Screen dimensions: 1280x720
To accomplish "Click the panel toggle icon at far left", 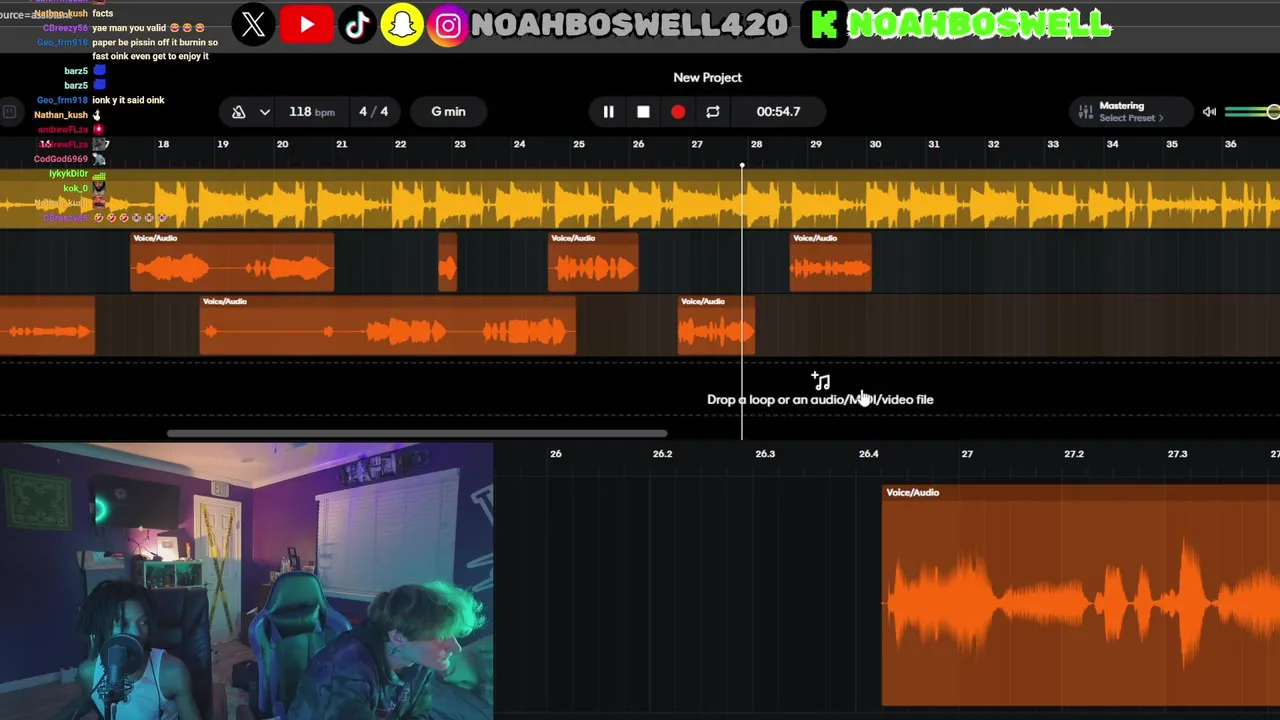I will click(x=9, y=112).
